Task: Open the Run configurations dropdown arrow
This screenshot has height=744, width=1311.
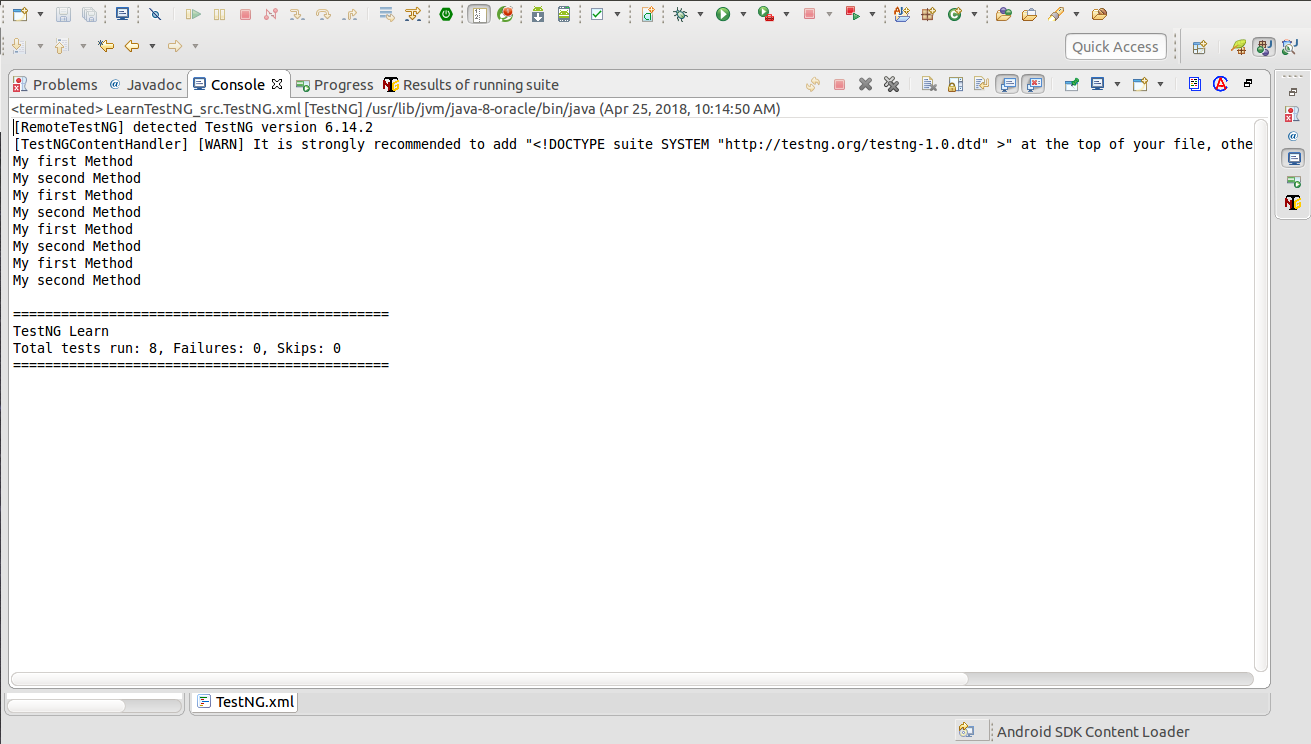Action: 743,15
